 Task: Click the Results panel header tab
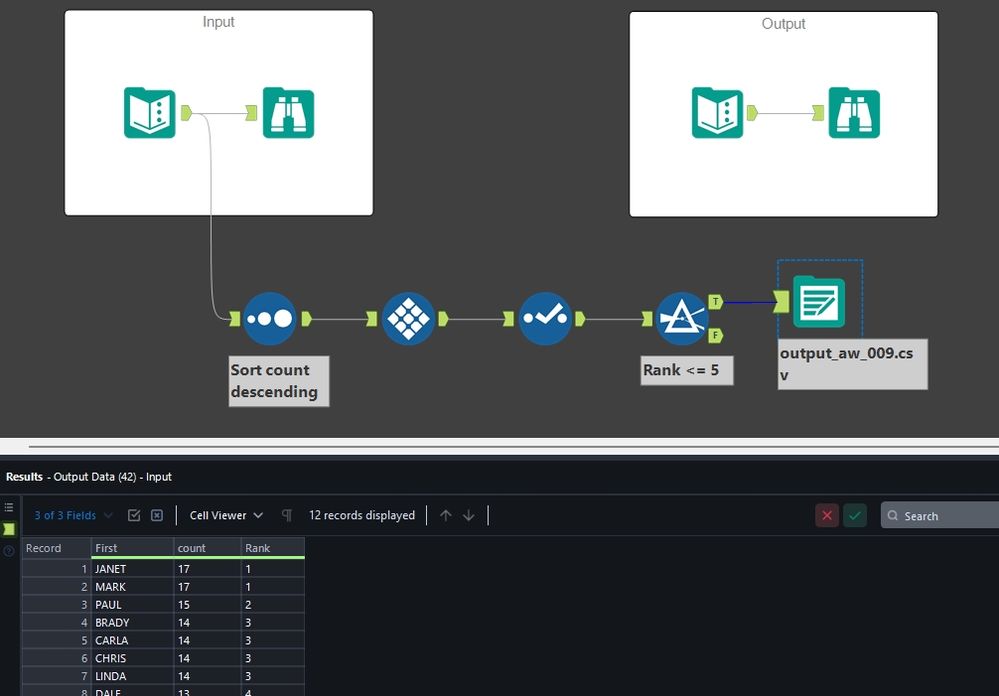(23, 477)
